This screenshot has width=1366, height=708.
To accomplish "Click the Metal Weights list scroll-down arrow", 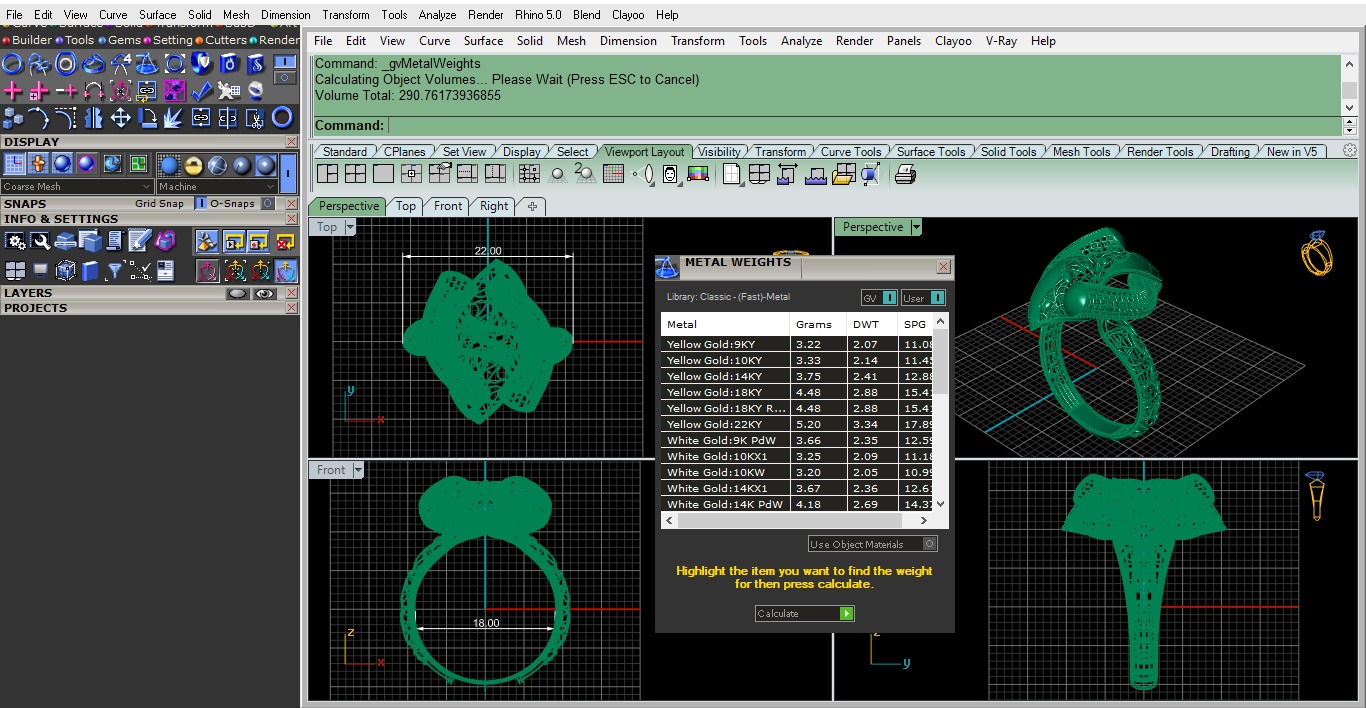I will pos(940,504).
